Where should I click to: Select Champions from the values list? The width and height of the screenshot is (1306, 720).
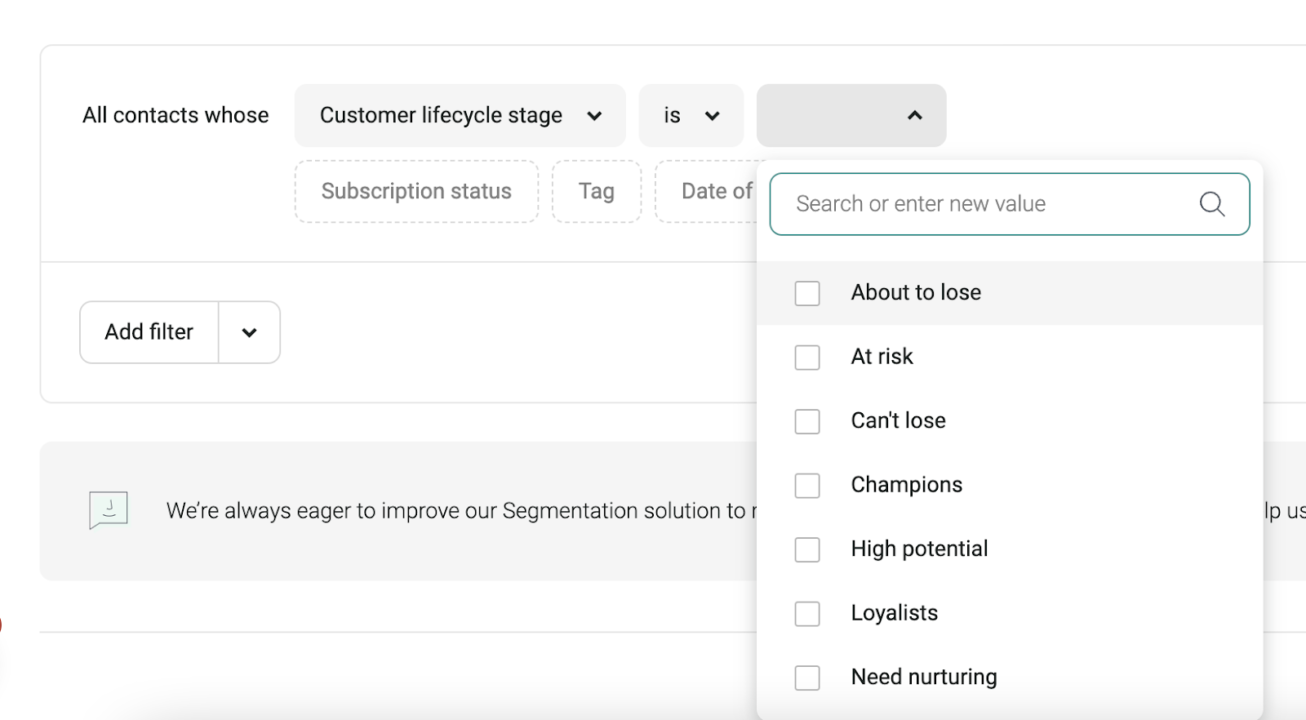coord(906,485)
